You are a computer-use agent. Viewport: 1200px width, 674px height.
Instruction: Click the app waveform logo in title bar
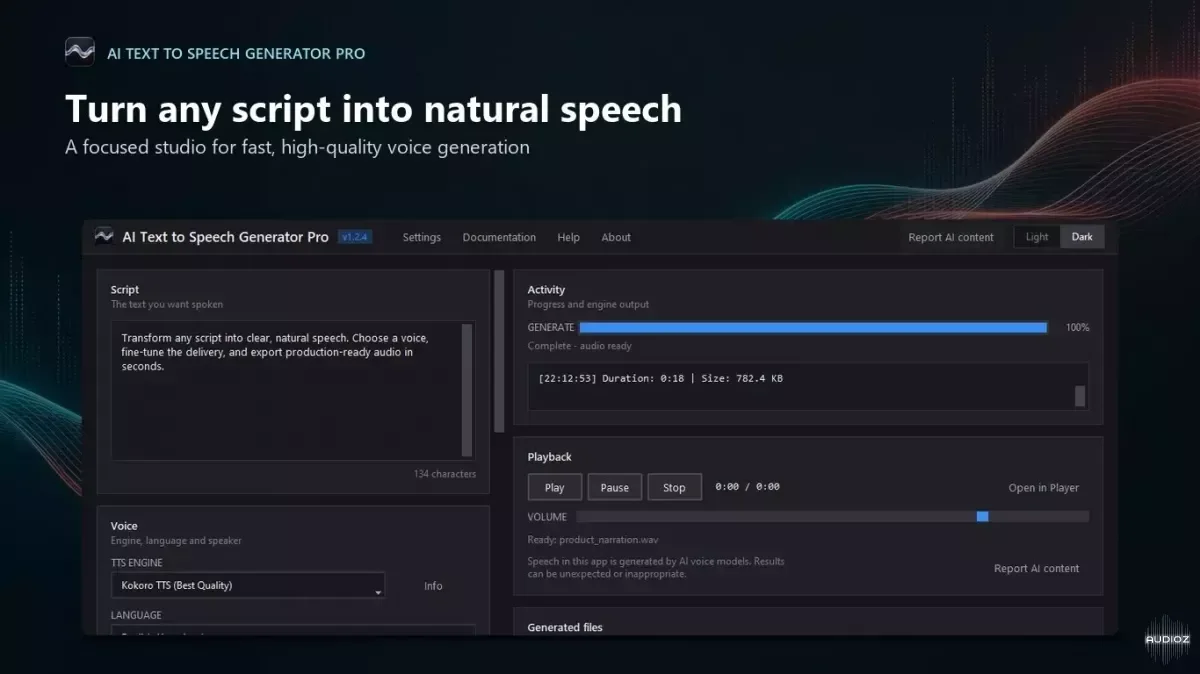coord(104,237)
